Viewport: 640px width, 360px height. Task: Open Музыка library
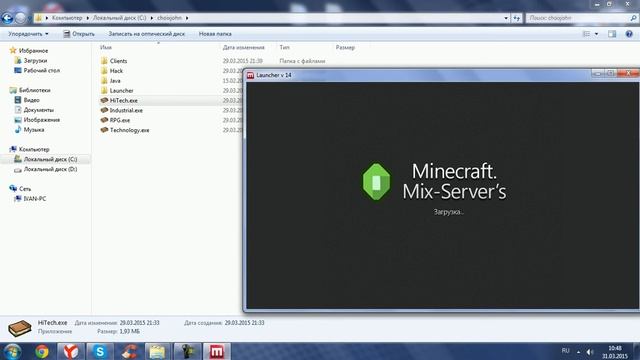click(x=33, y=130)
